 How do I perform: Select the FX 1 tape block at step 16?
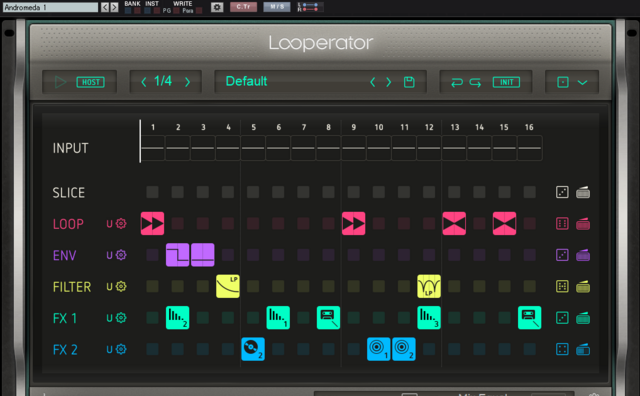529,318
